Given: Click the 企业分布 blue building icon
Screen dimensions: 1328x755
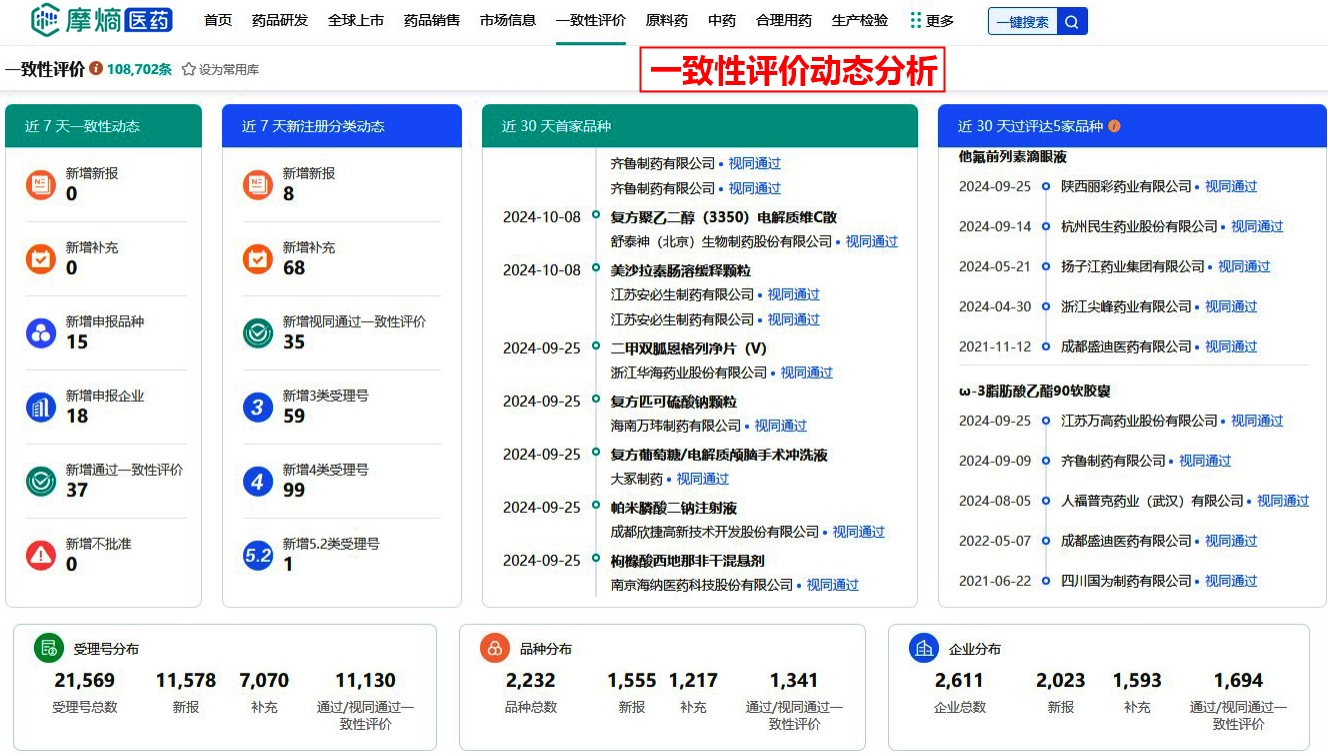Looking at the screenshot, I should pos(923,648).
